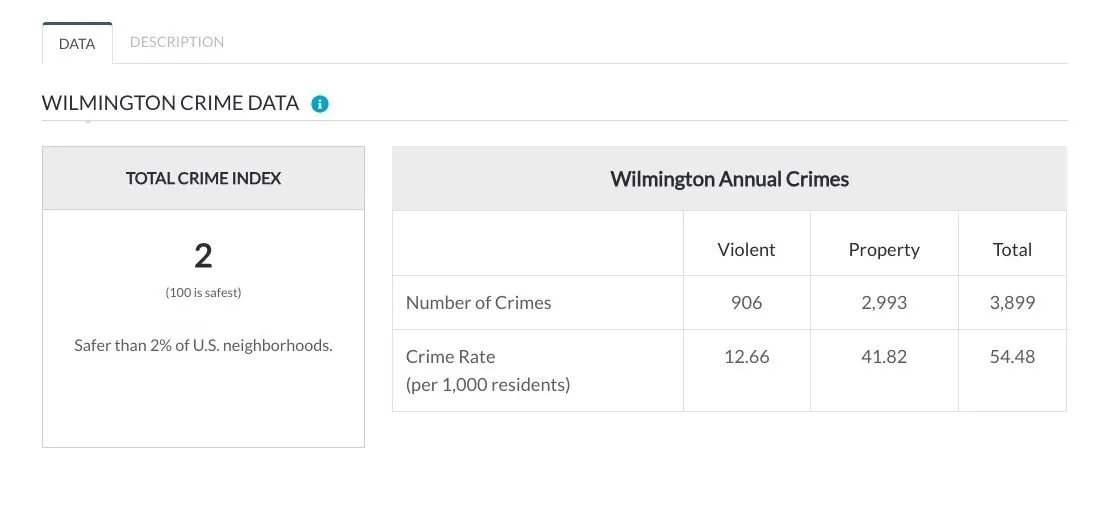Click the Total Crime Index header
Image resolution: width=1102 pixels, height=520 pixels.
point(203,178)
